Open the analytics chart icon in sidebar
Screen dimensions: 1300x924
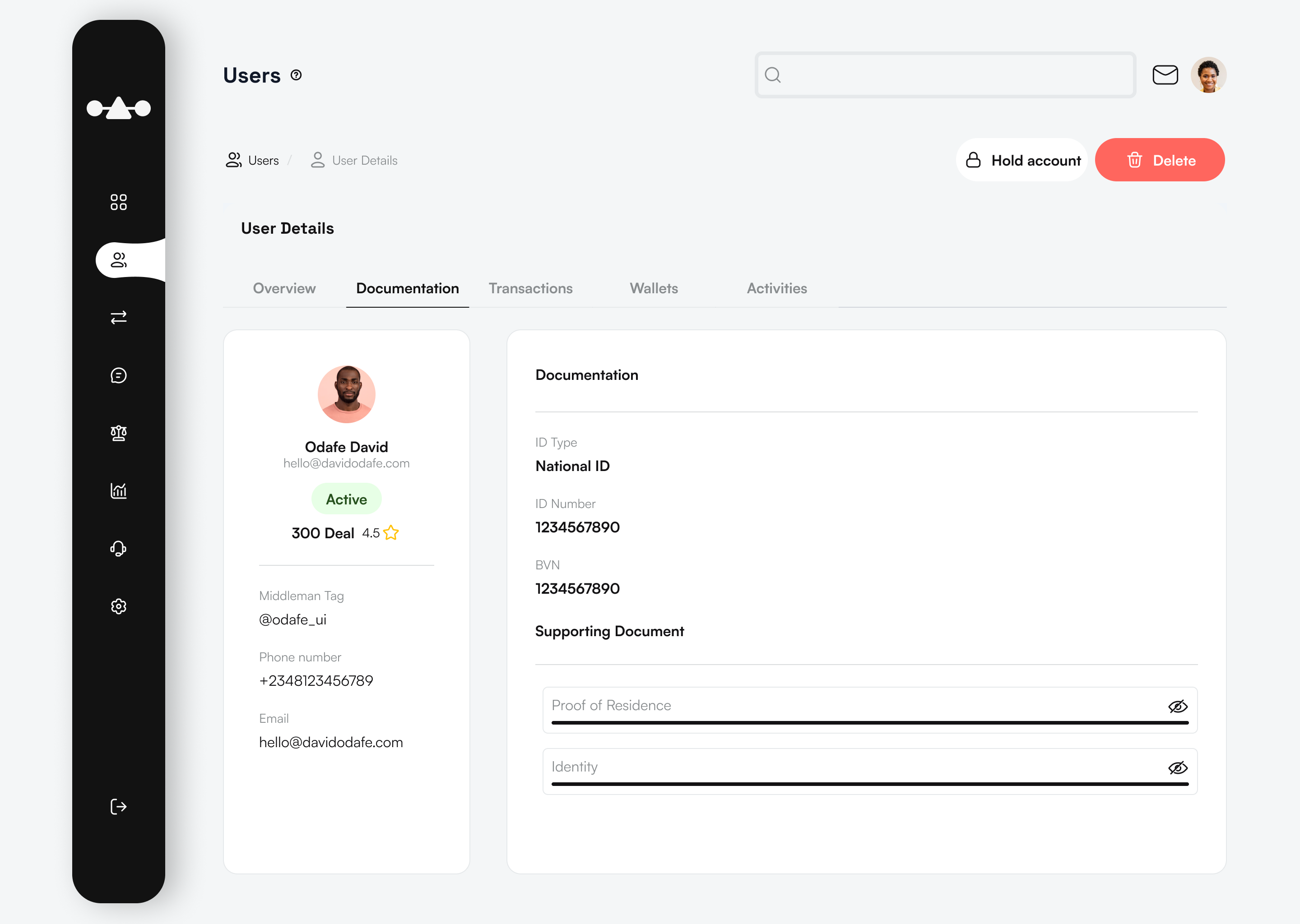[118, 490]
